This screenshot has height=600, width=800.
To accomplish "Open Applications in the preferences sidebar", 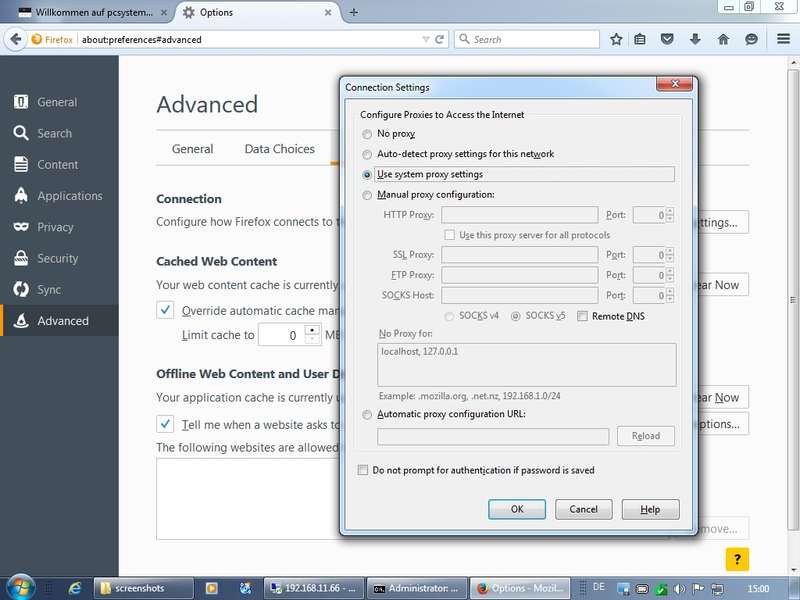I will pos(59,196).
